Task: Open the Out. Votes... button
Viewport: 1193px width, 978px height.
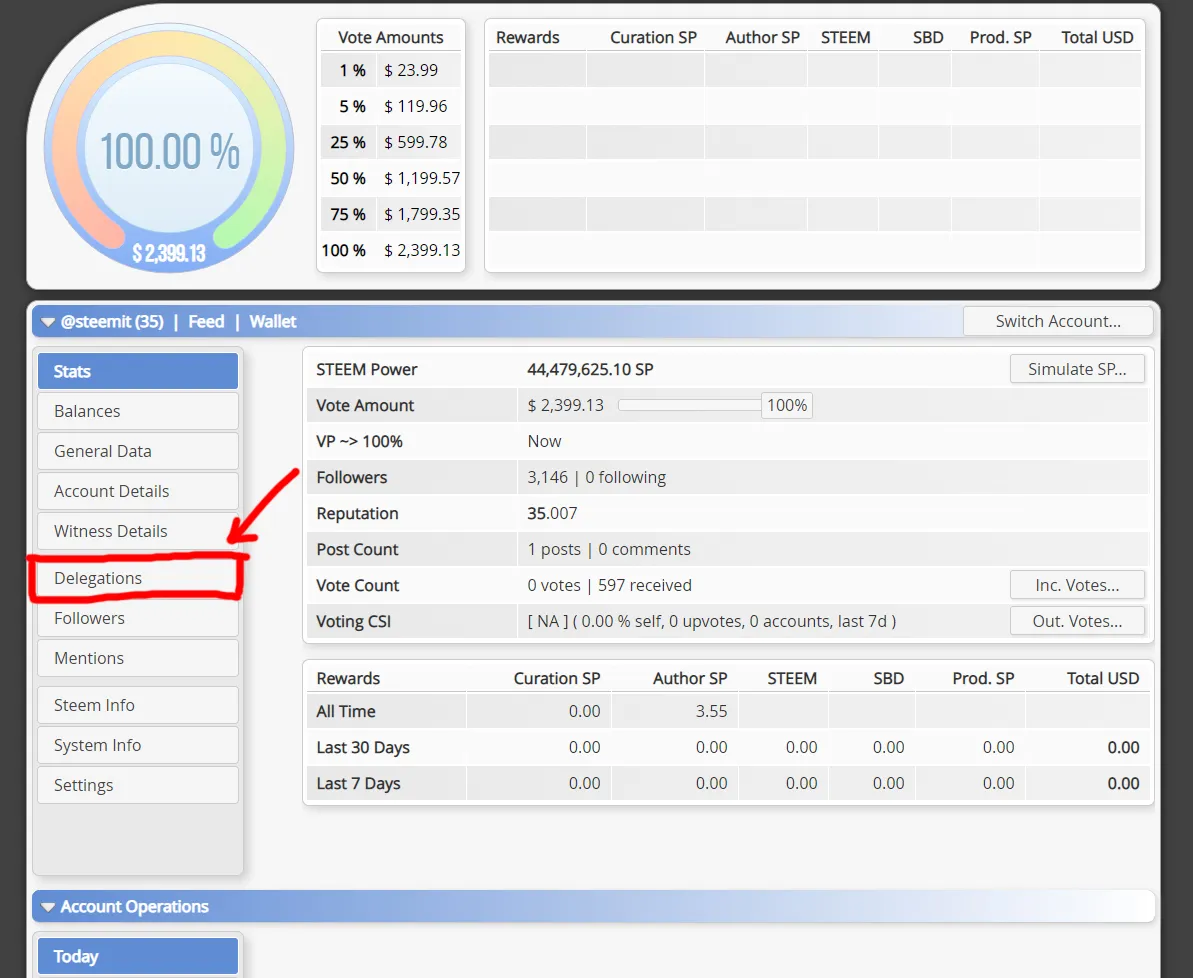Action: [1077, 621]
